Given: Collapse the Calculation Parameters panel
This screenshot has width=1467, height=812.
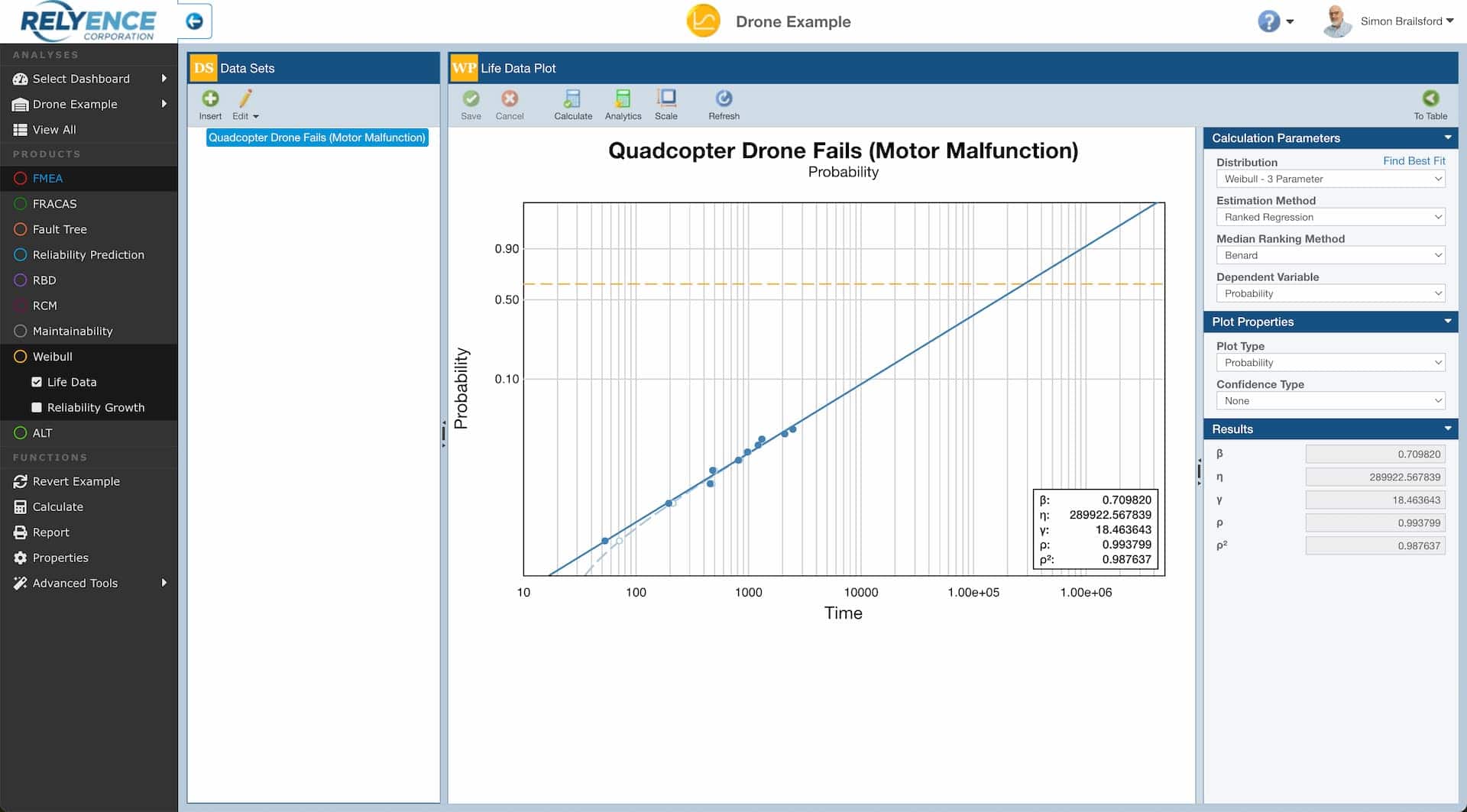Looking at the screenshot, I should [1448, 138].
